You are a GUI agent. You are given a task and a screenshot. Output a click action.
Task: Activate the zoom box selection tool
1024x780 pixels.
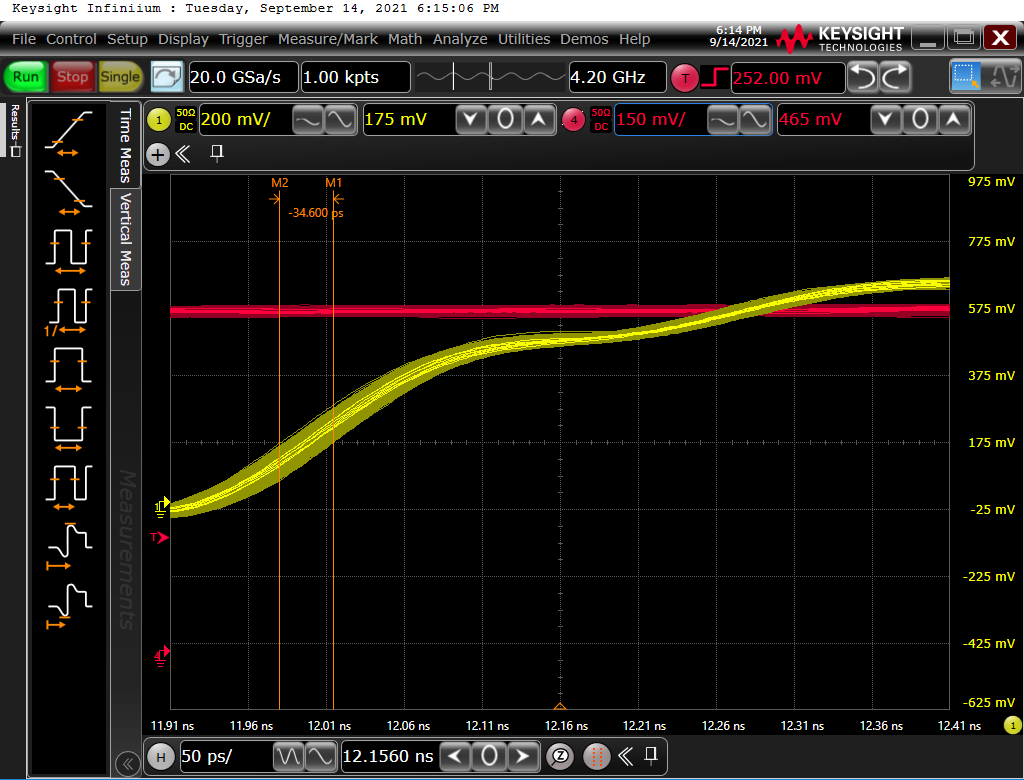(x=966, y=77)
